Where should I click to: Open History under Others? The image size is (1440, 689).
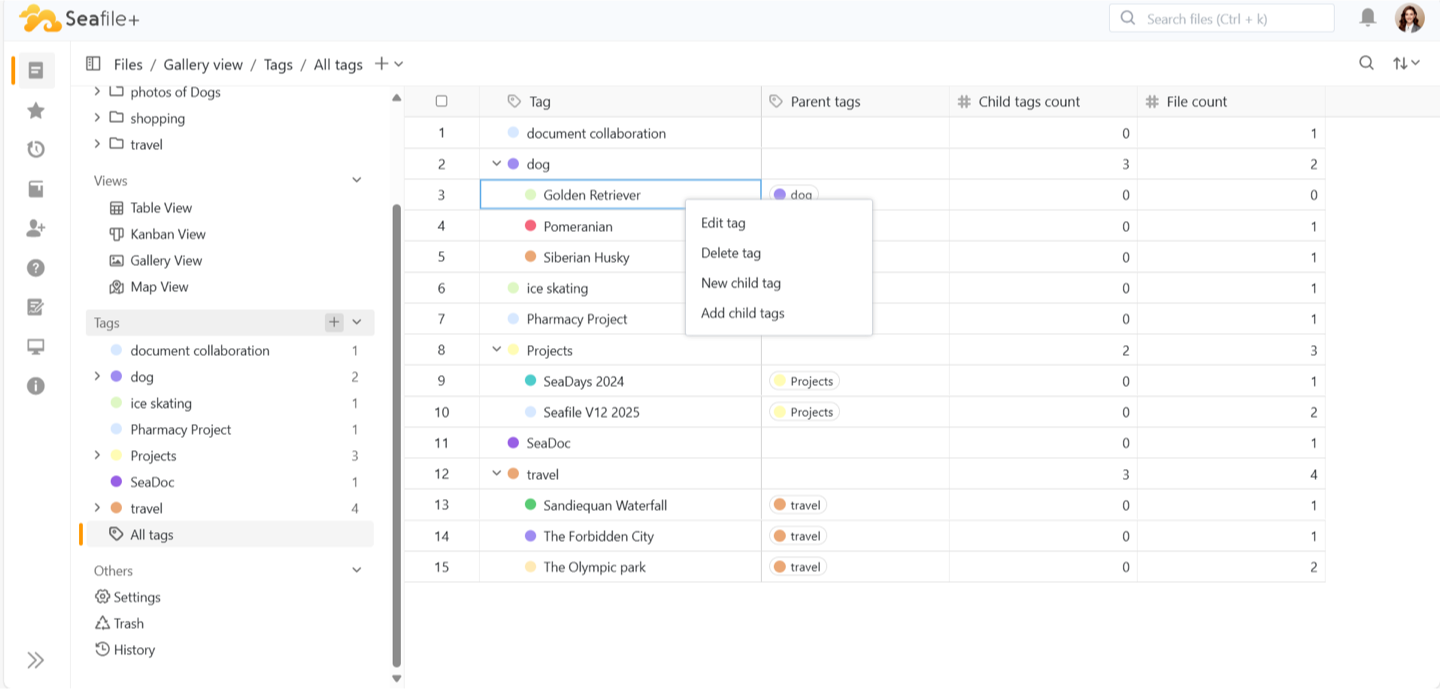[x=124, y=650]
